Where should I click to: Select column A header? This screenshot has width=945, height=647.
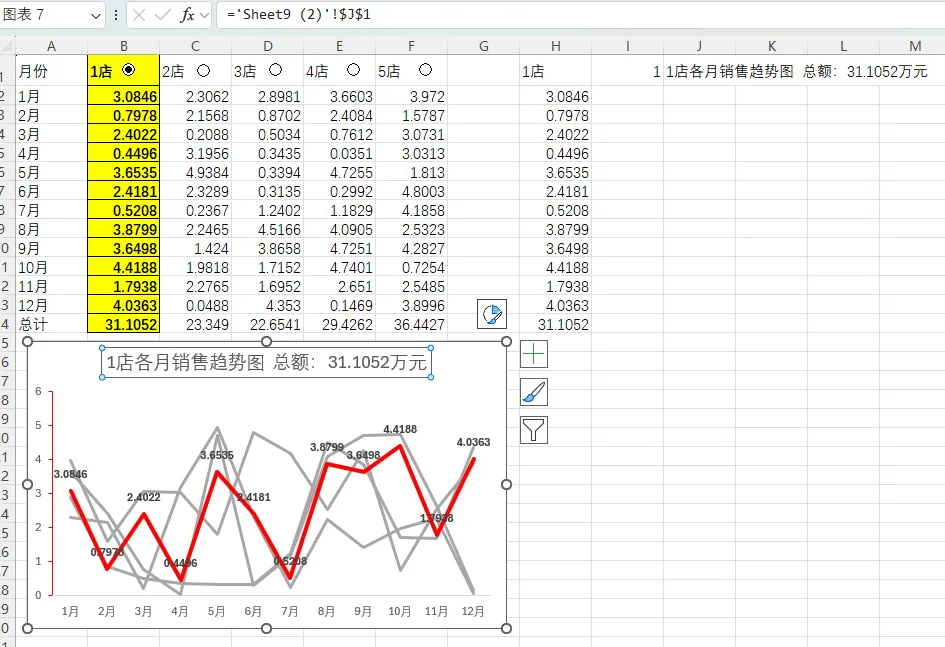51,46
